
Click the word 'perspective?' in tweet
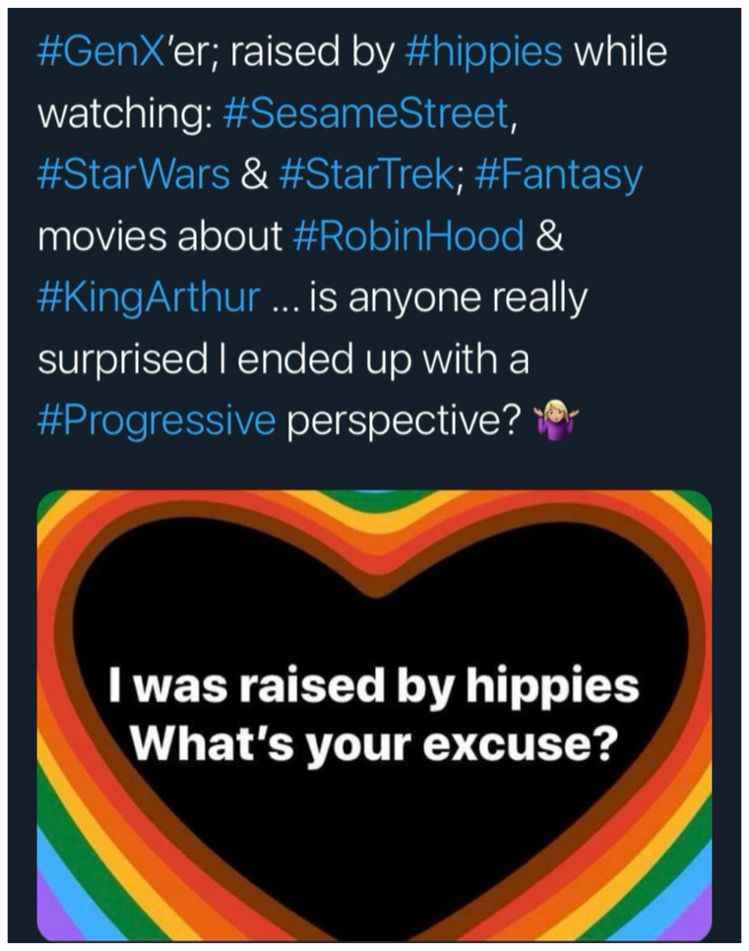[403, 422]
